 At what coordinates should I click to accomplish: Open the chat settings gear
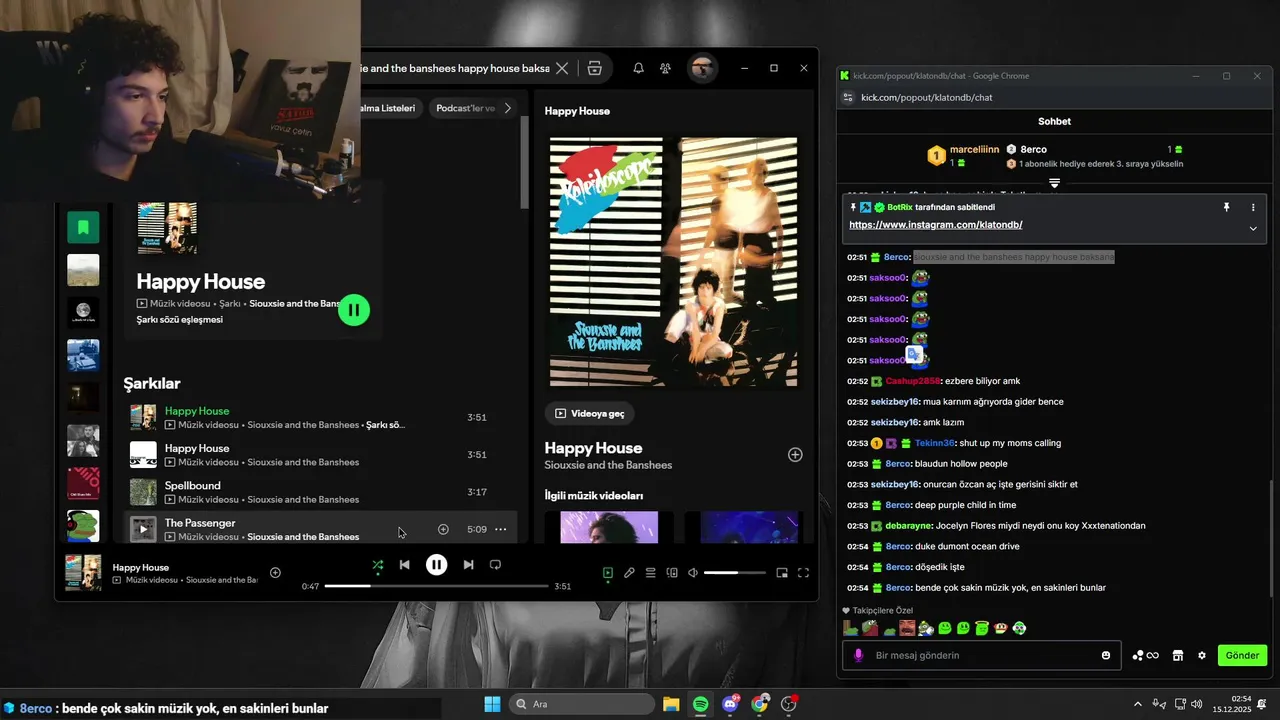(1202, 655)
